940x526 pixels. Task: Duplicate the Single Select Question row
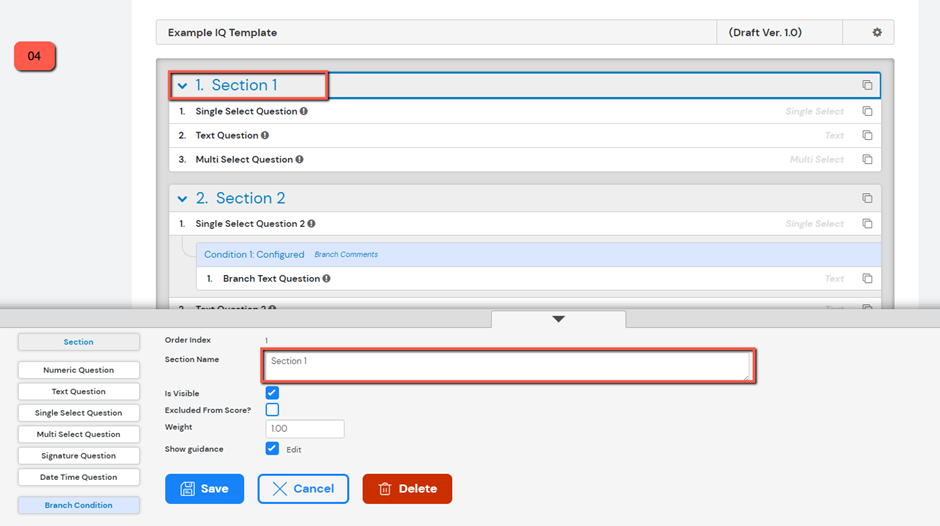(x=867, y=112)
